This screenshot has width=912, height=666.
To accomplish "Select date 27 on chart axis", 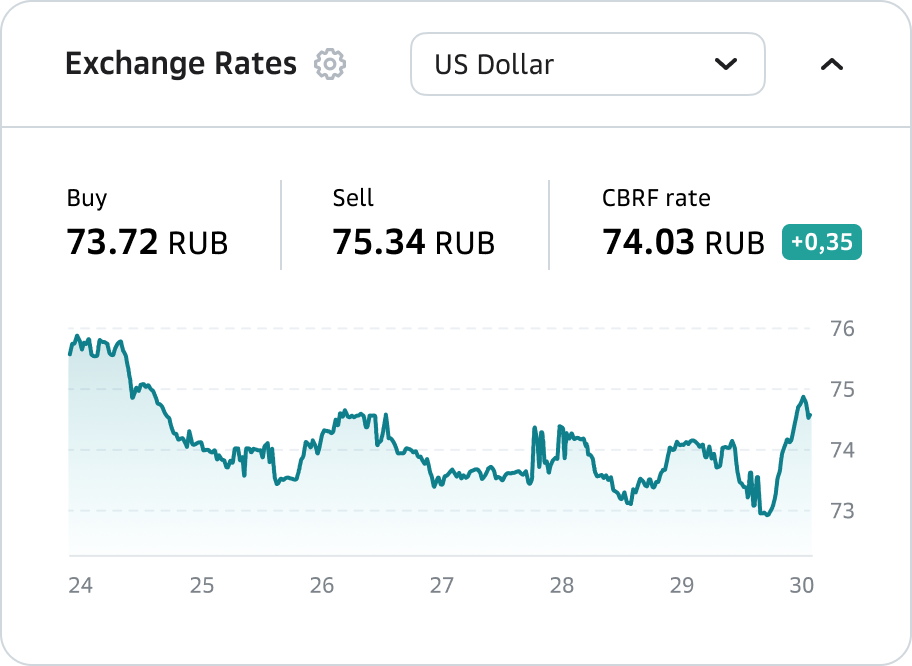I will [442, 586].
